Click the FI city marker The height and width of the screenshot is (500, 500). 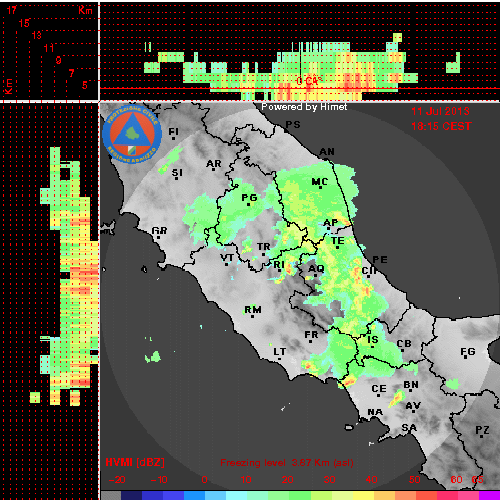173,138
